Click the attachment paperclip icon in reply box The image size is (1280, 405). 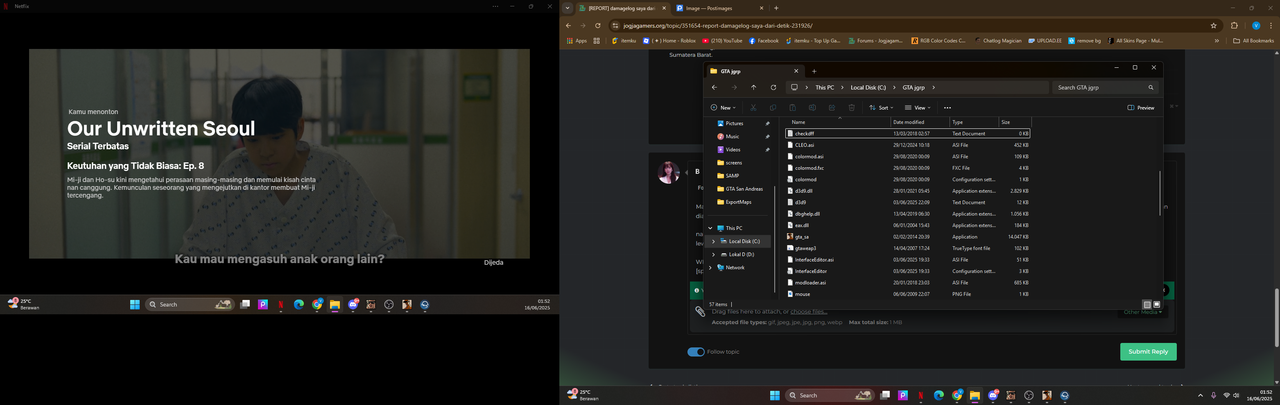point(701,311)
